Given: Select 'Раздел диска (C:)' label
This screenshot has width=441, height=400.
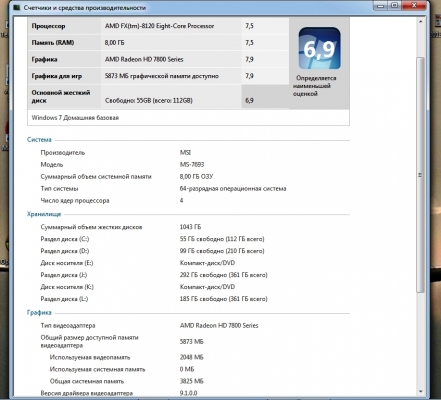Looking at the screenshot, I should pyautogui.click(x=65, y=239).
